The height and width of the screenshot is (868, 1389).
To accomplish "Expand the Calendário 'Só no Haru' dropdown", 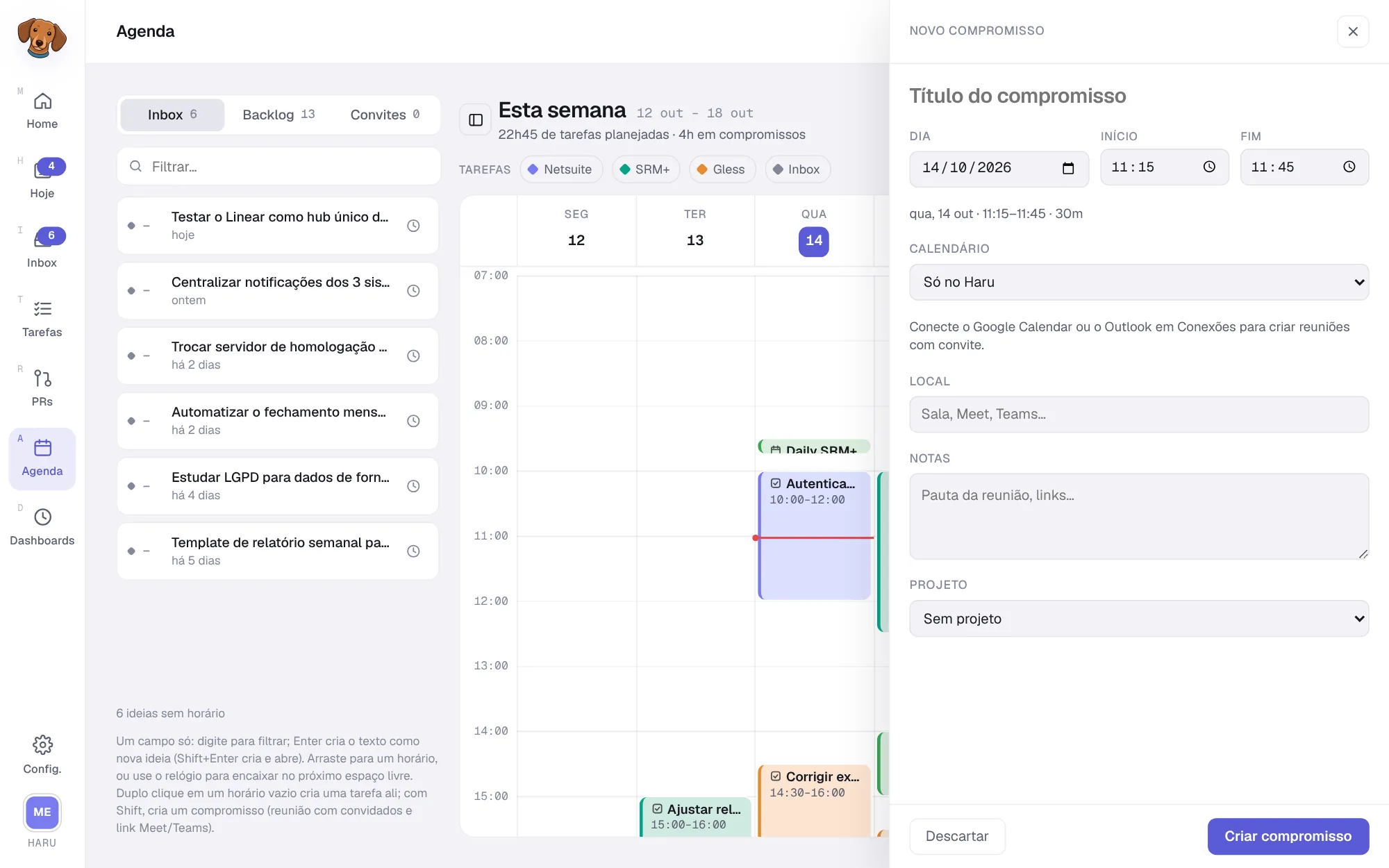I will click(x=1139, y=282).
